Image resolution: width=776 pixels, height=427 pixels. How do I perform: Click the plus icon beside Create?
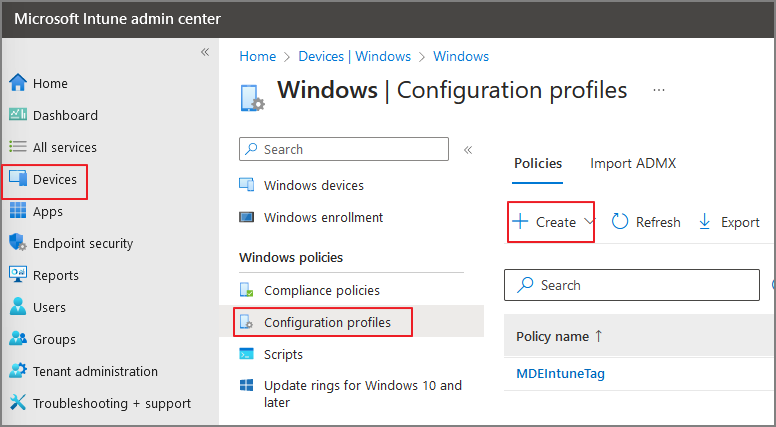click(x=520, y=221)
